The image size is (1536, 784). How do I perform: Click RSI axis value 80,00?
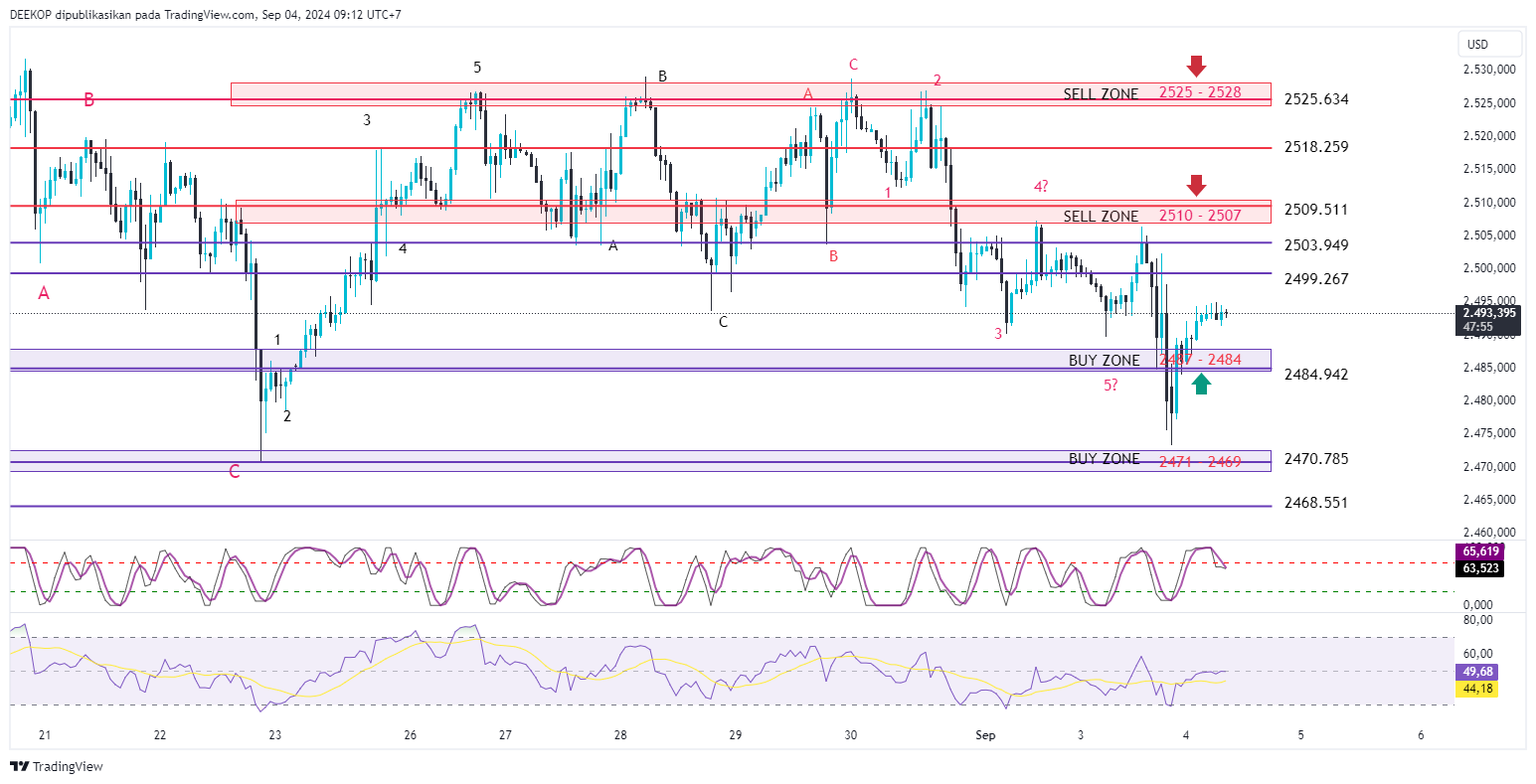coord(1478,620)
